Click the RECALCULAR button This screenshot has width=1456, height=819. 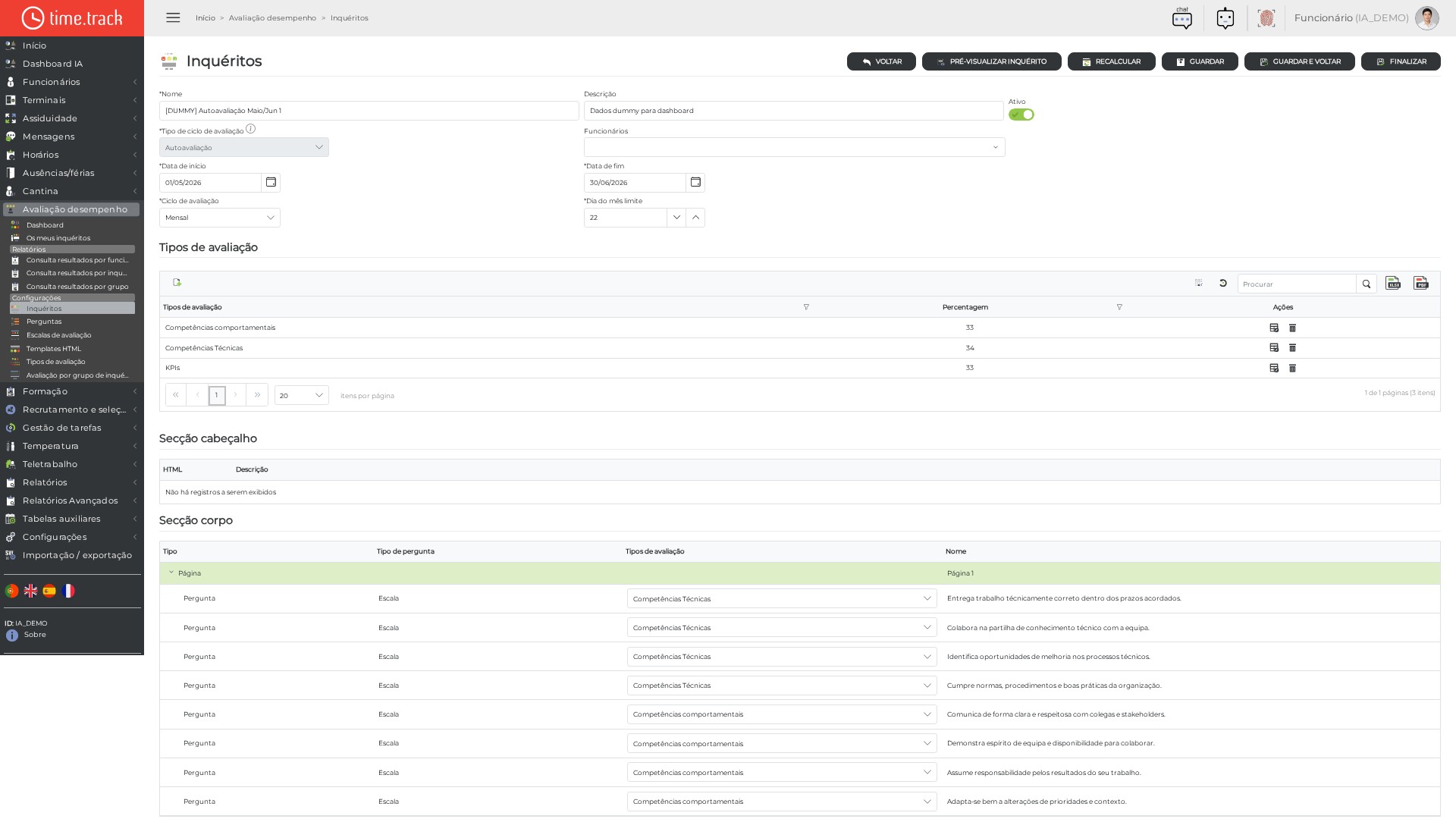[1112, 61]
